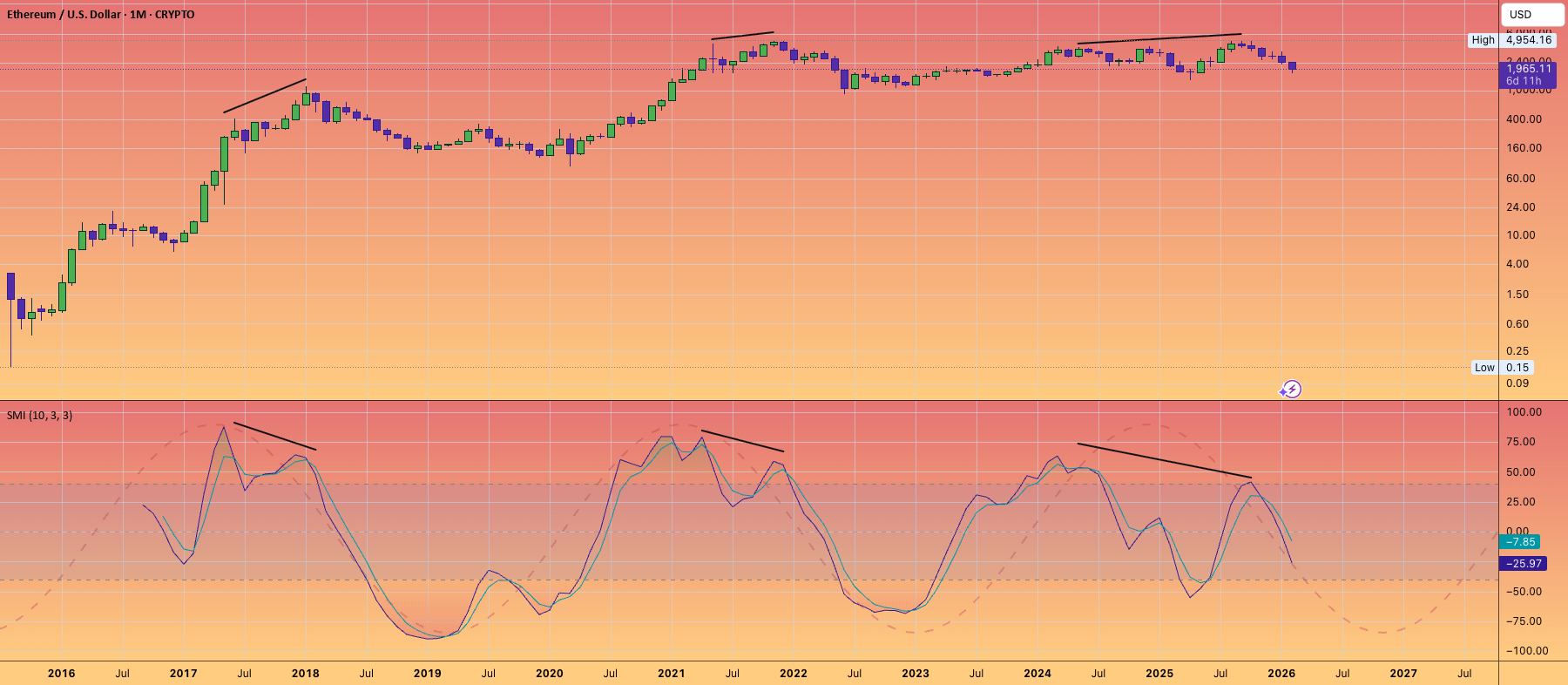
Task: Click the Ethereum / U.S. Dollar chart title
Action: (101, 15)
